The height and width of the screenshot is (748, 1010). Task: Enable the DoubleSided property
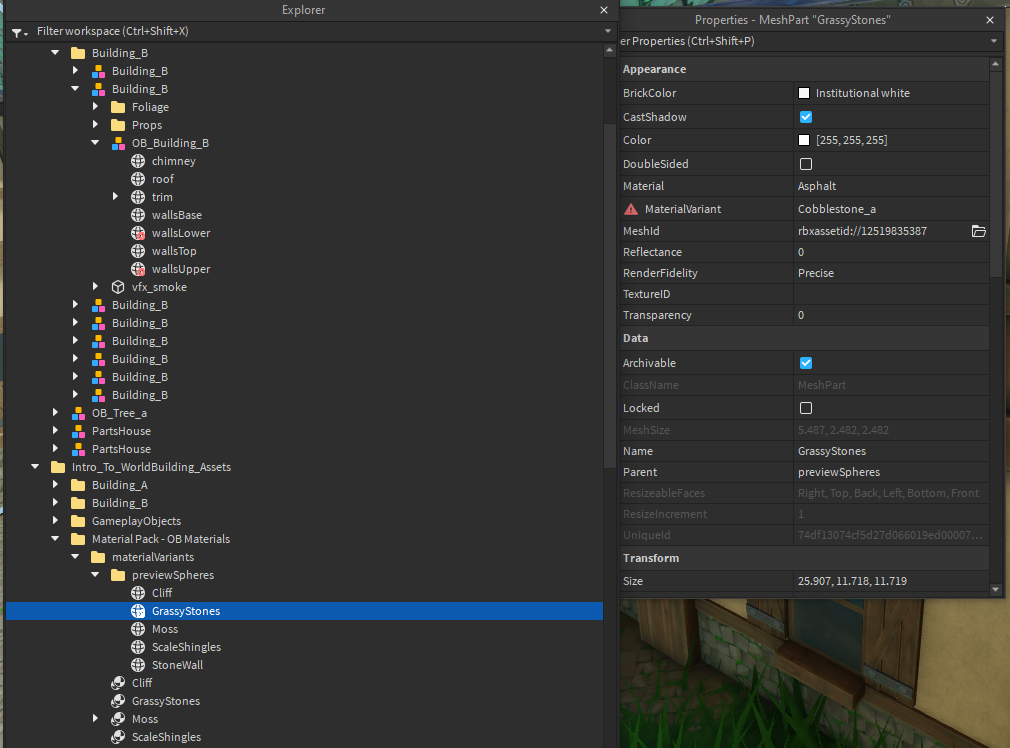[805, 163]
